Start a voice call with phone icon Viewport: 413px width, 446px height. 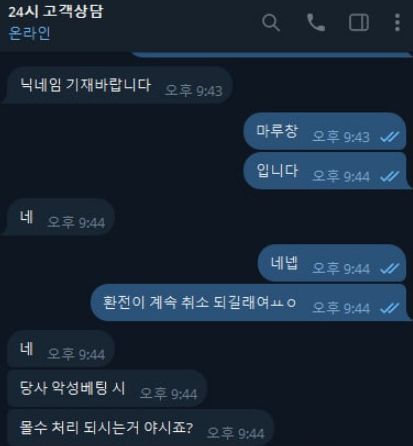coord(315,22)
